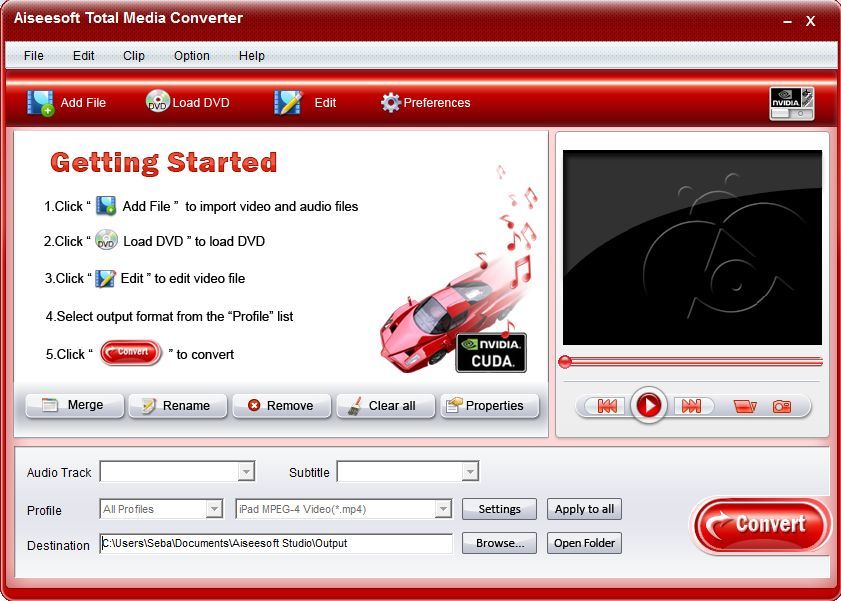The height and width of the screenshot is (601, 841).
Task: Open the File menu
Action: pos(33,56)
